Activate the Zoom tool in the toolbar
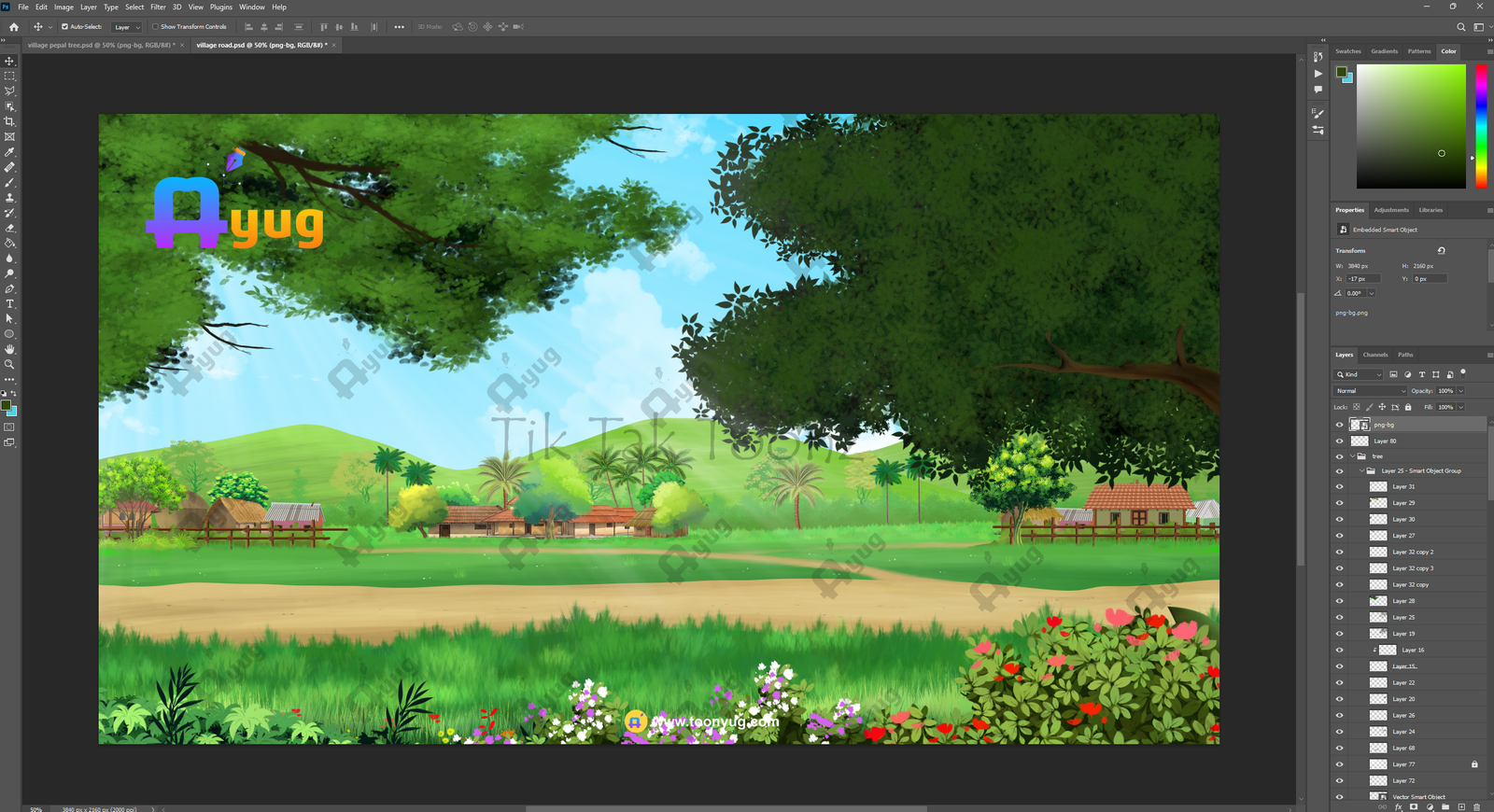 (x=9, y=364)
